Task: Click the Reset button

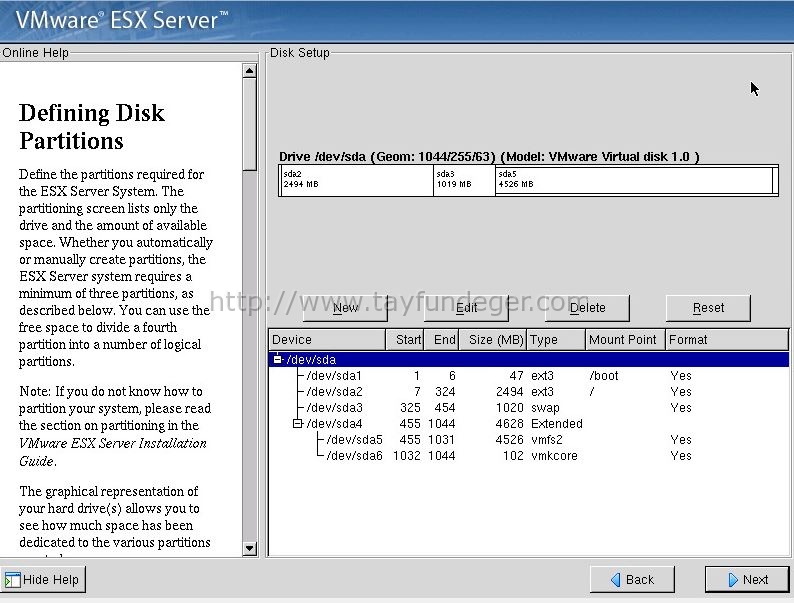Action: [708, 308]
